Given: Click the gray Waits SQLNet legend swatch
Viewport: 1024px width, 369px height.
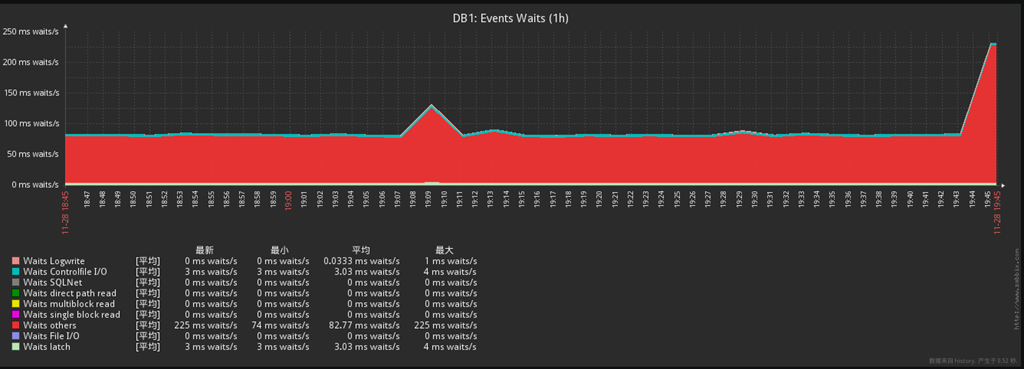Looking at the screenshot, I should point(16,282).
